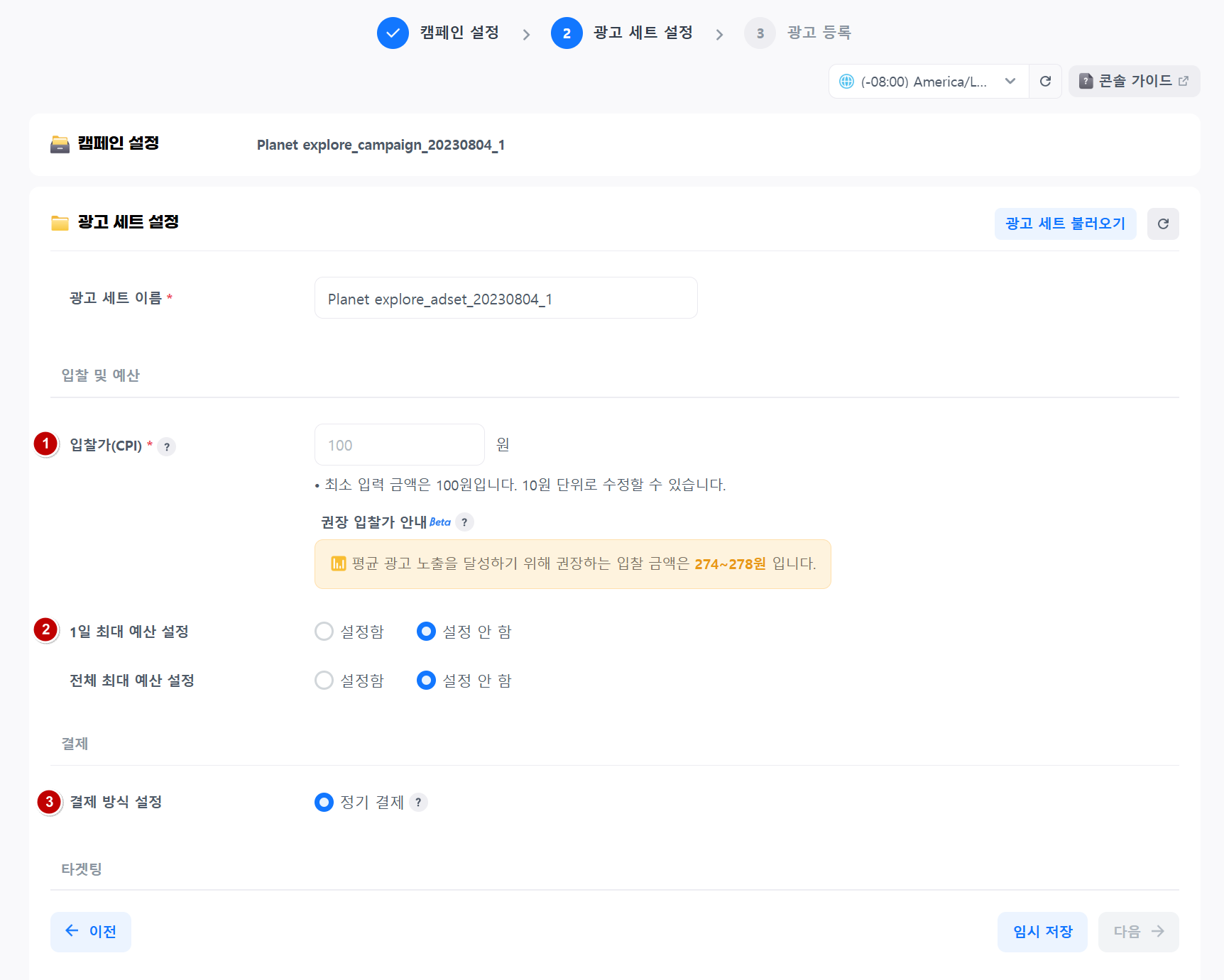1224x980 pixels.
Task: Go to the 광고 등록 step
Action: point(818,33)
